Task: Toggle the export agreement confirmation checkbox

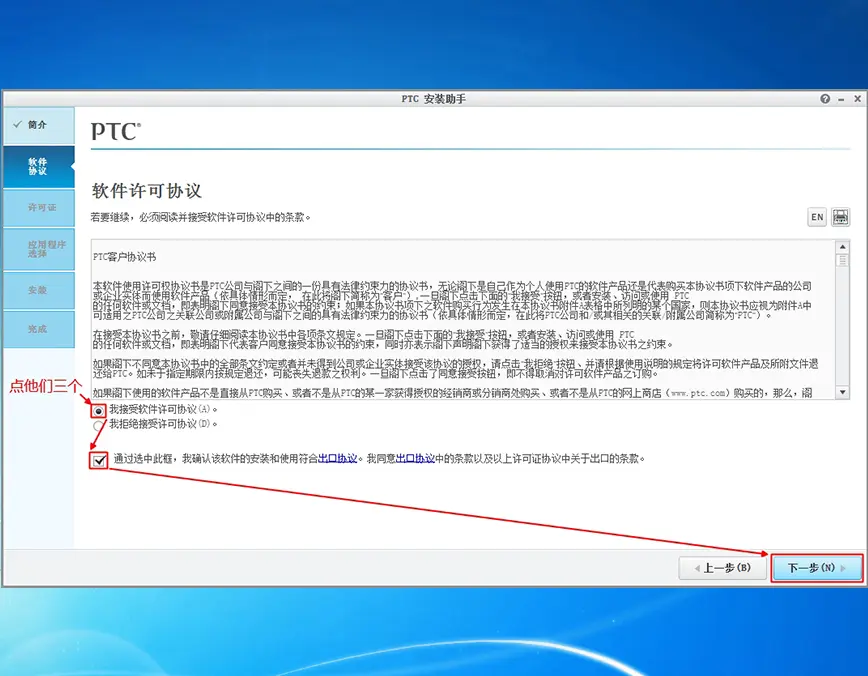Action: tap(99, 460)
